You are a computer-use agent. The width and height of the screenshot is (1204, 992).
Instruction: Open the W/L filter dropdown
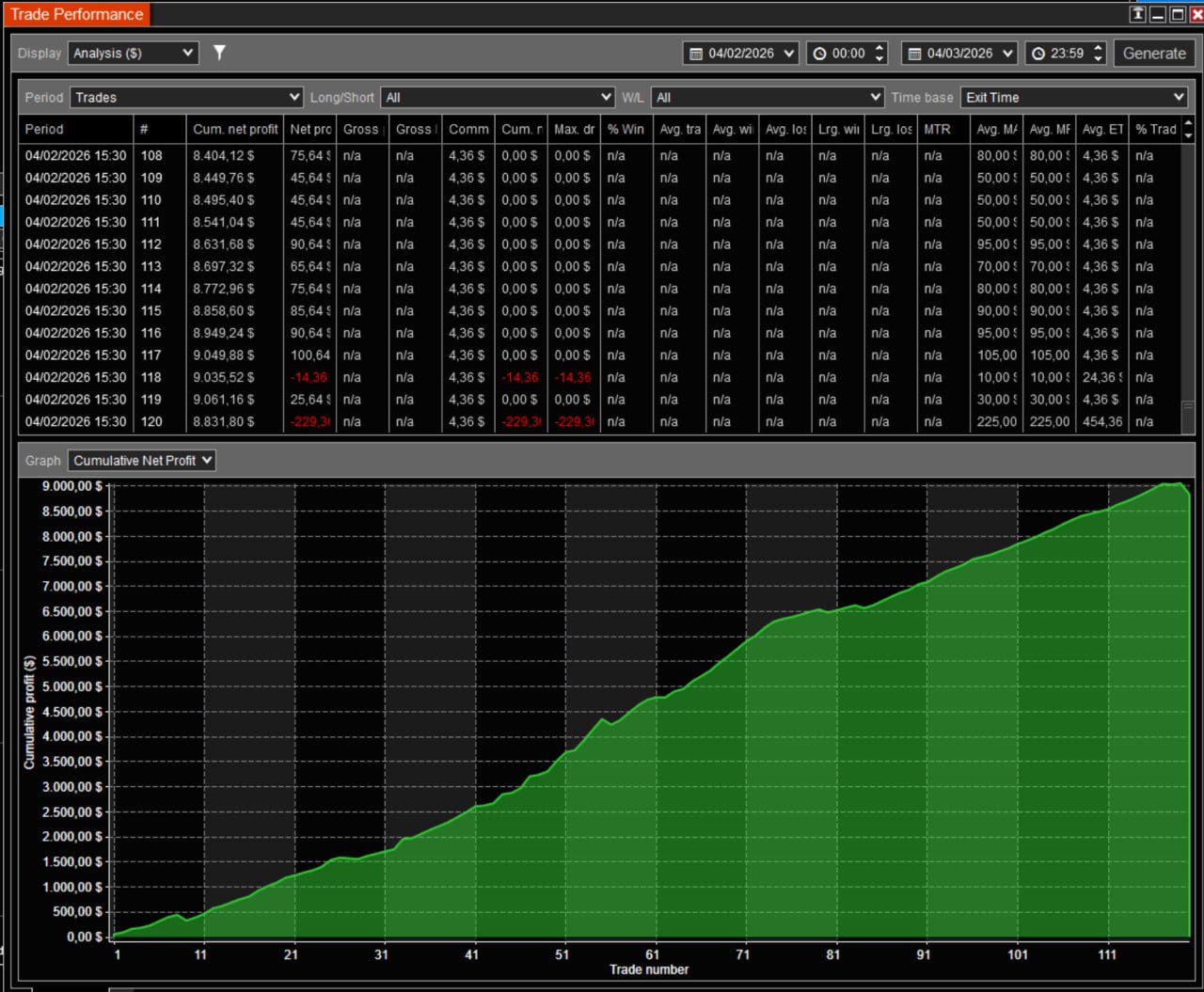coord(768,97)
